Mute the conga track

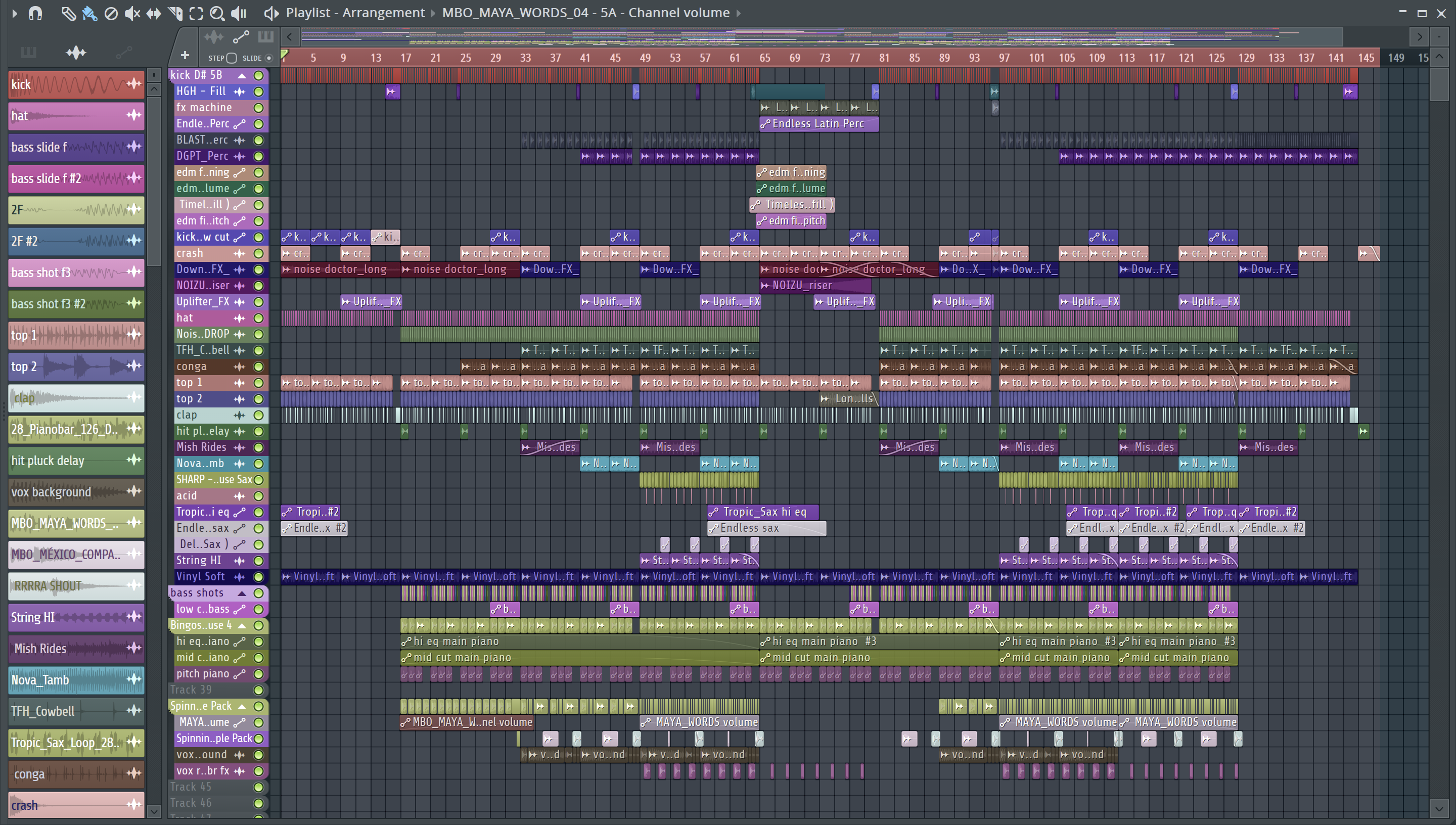[259, 366]
